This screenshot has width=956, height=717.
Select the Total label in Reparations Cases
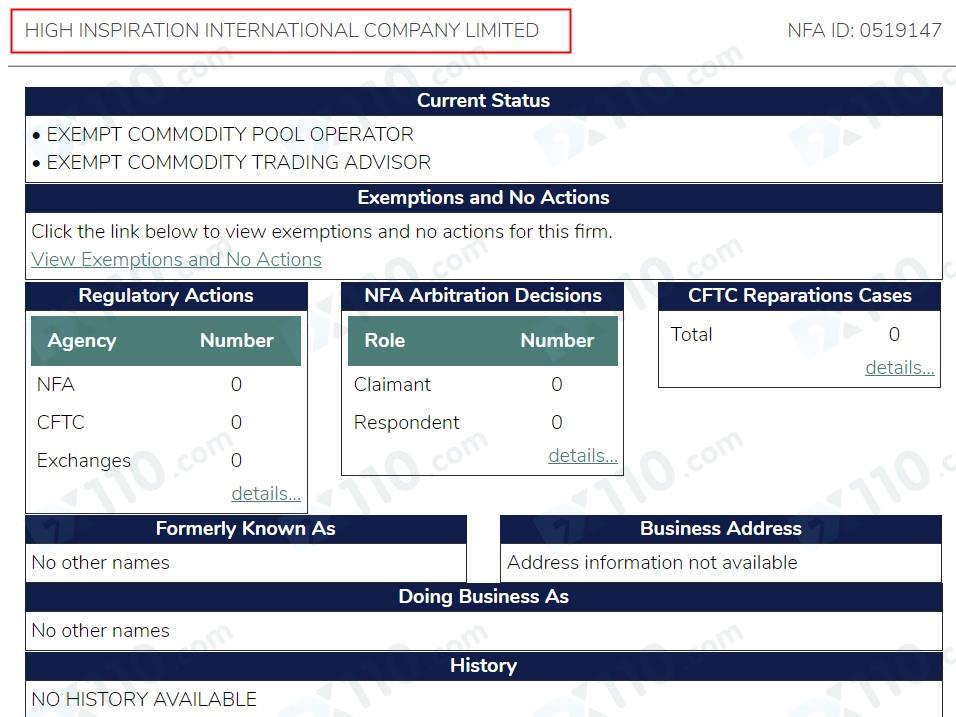coord(691,335)
